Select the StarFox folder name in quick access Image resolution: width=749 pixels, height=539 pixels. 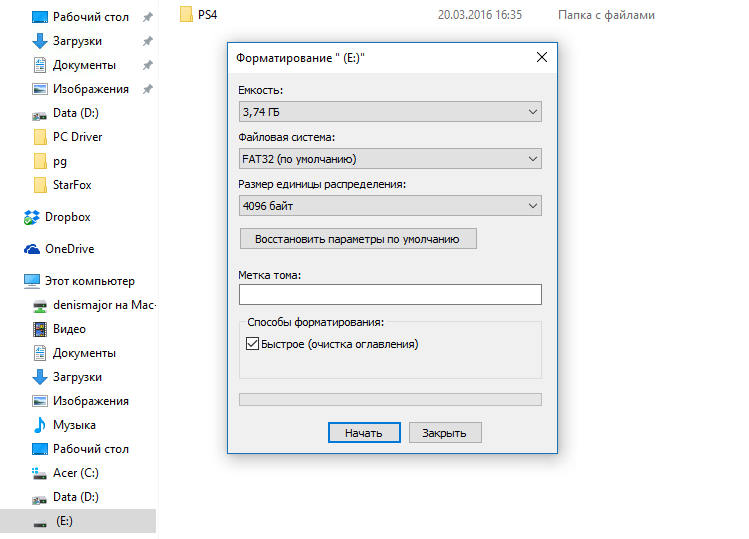tap(72, 185)
